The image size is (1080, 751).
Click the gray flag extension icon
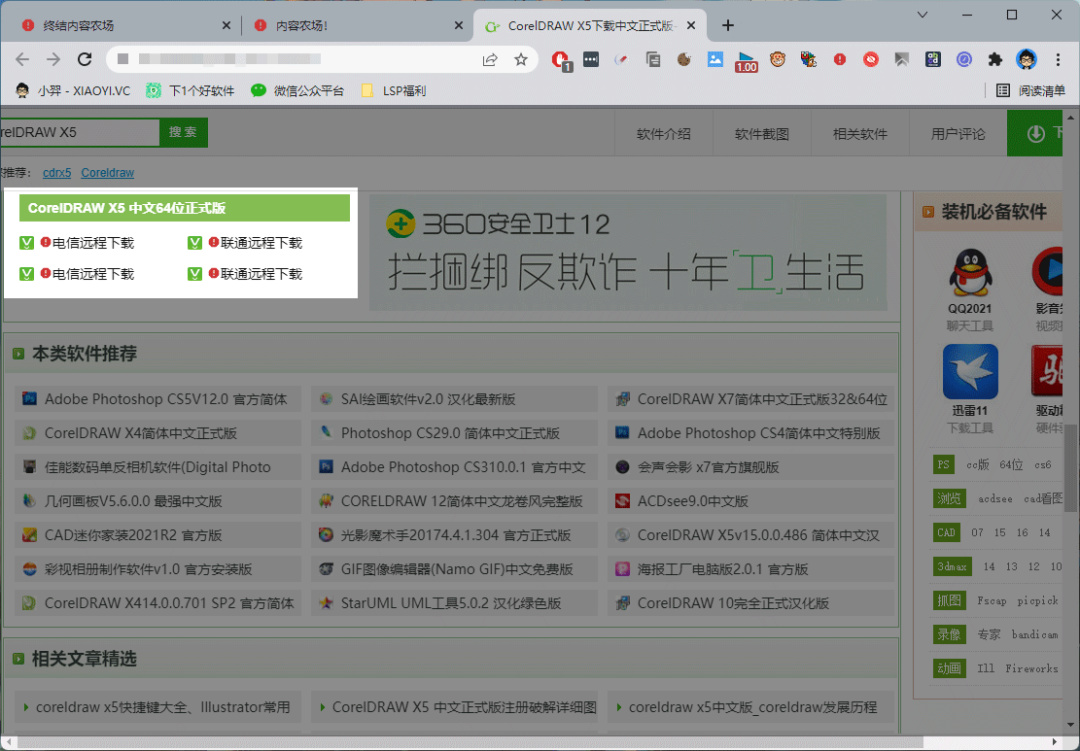tap(902, 60)
